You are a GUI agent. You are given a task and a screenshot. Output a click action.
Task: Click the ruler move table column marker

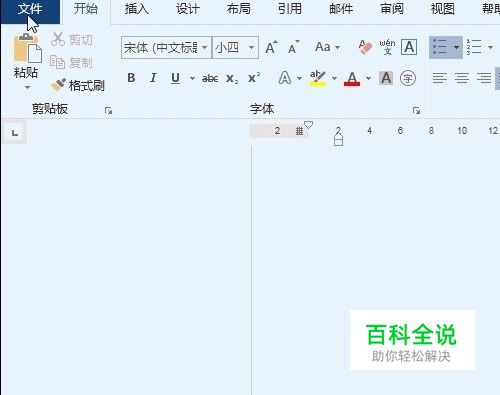click(299, 131)
